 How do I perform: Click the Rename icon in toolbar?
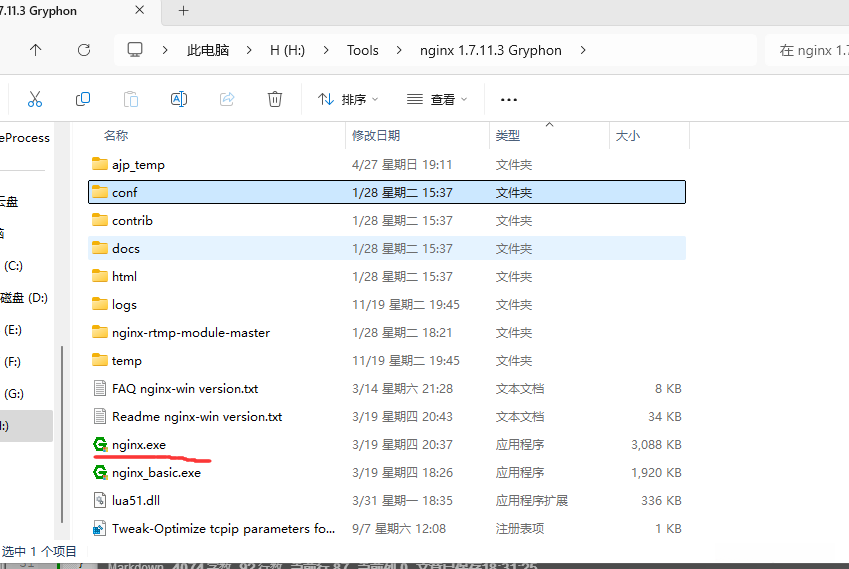[179, 99]
